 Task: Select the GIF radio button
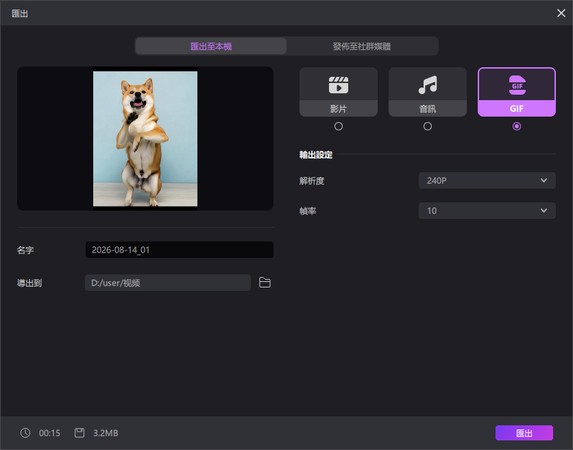click(x=517, y=126)
